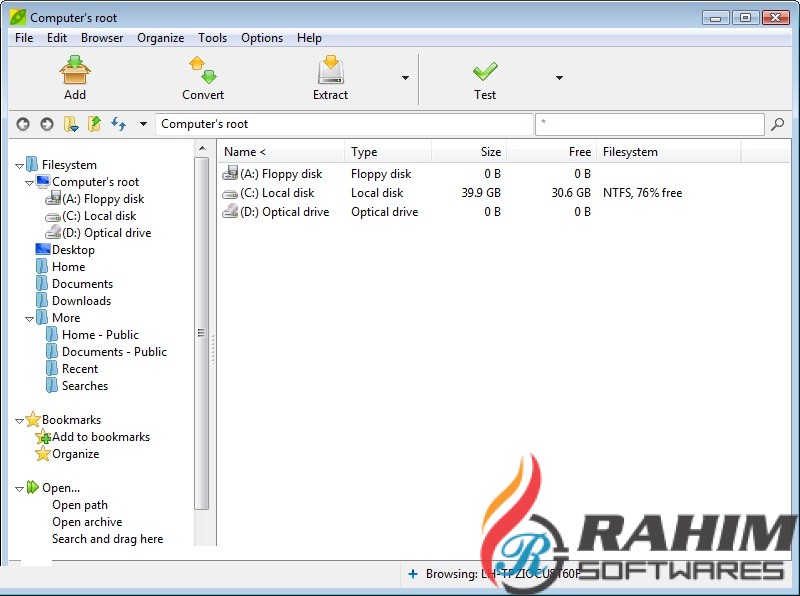800x596 pixels.
Task: Click the Add archive toolbar icon
Action: [75, 71]
